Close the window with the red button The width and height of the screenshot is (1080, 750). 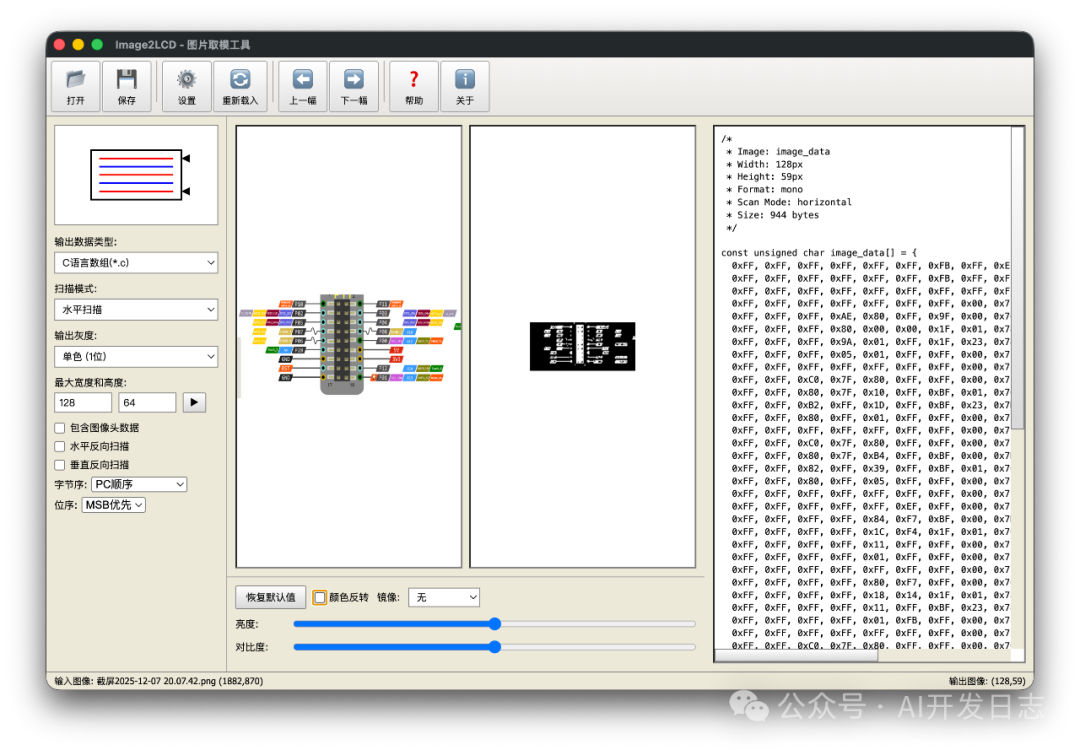coord(59,45)
